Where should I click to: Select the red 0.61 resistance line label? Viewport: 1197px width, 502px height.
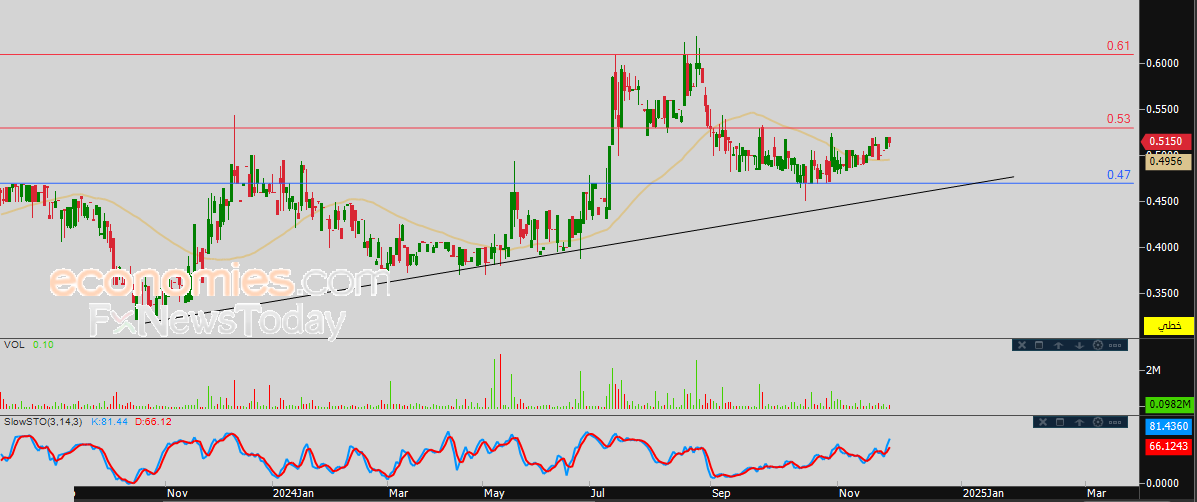[x=1118, y=47]
